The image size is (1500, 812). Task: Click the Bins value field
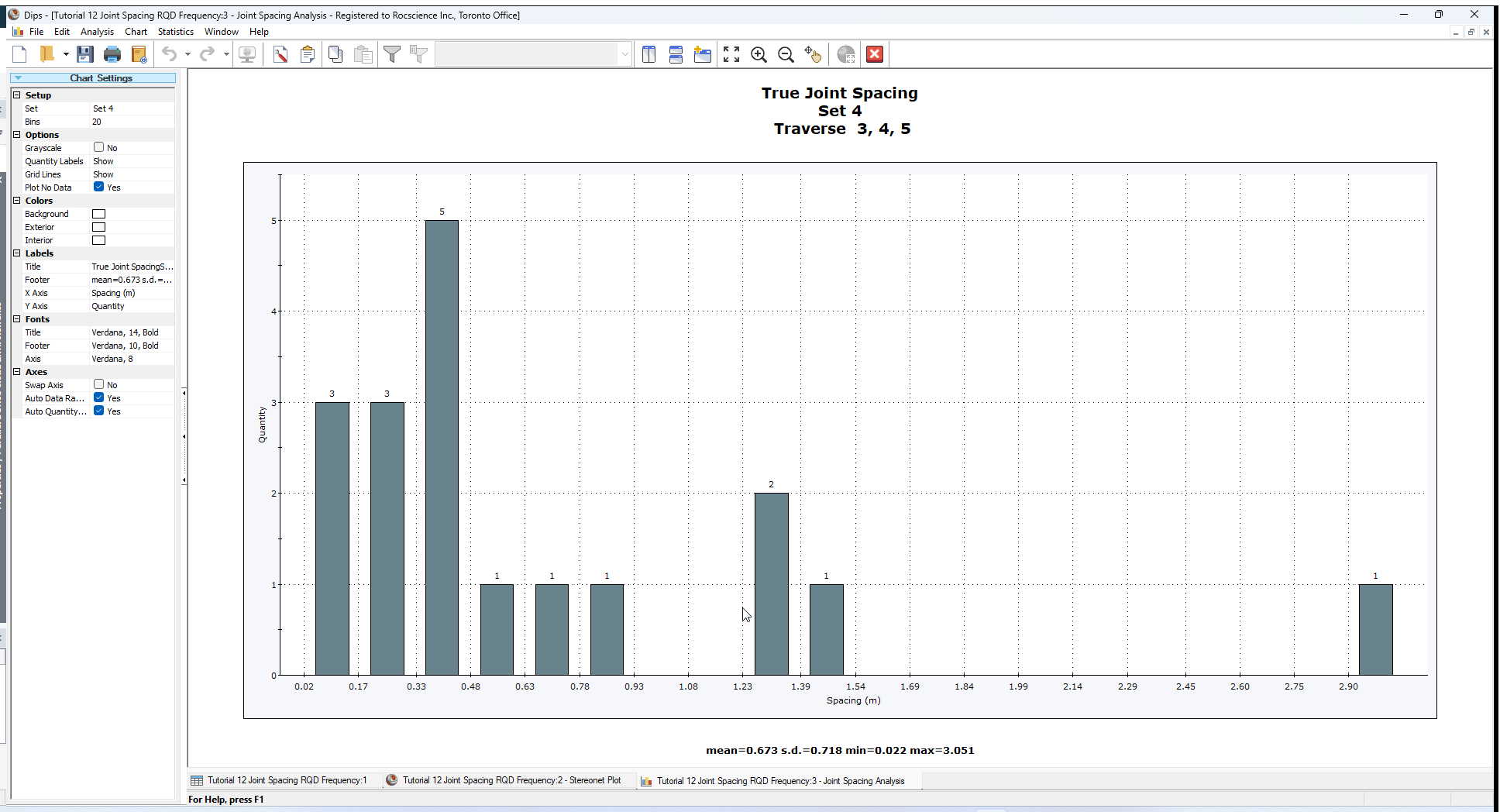pos(132,122)
